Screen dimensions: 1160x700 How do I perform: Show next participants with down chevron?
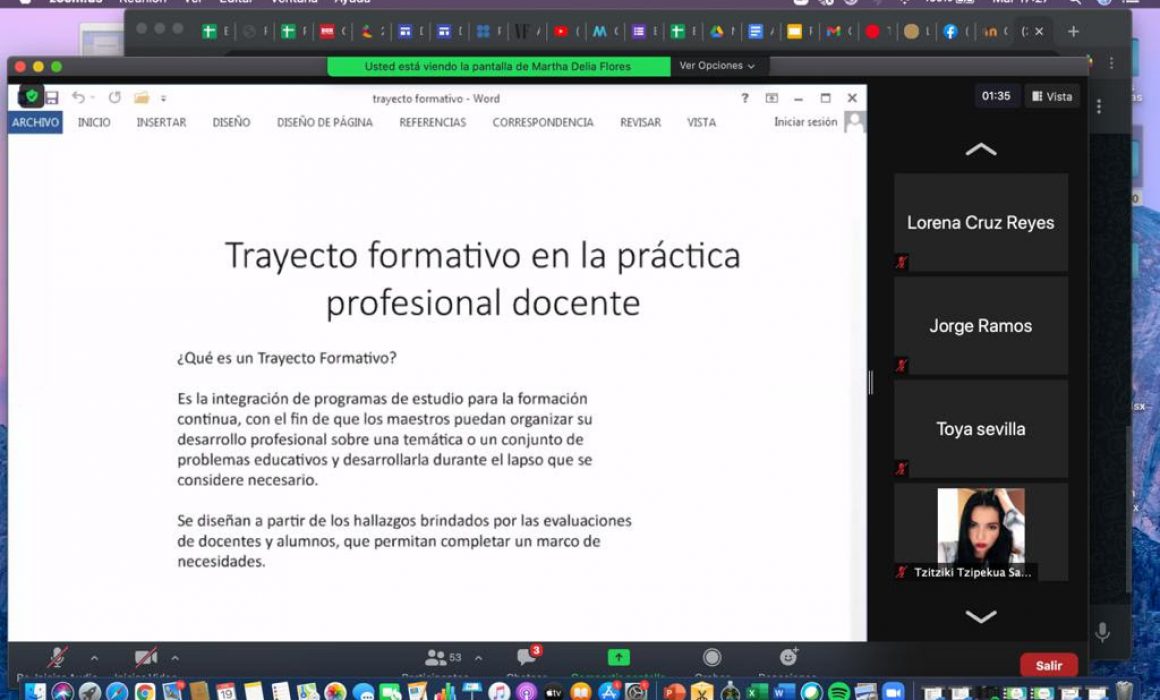(980, 616)
